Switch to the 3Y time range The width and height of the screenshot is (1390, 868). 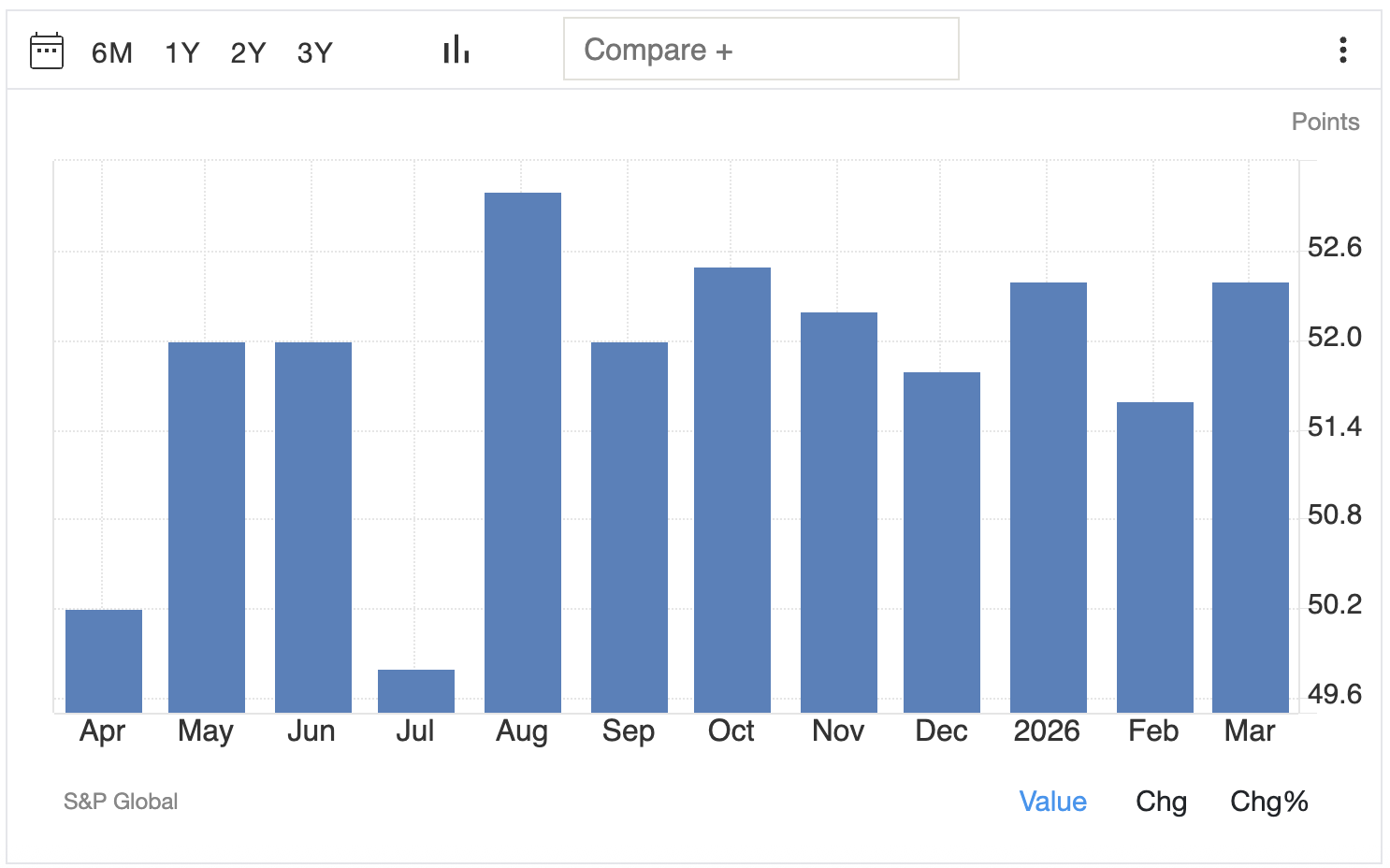(314, 53)
